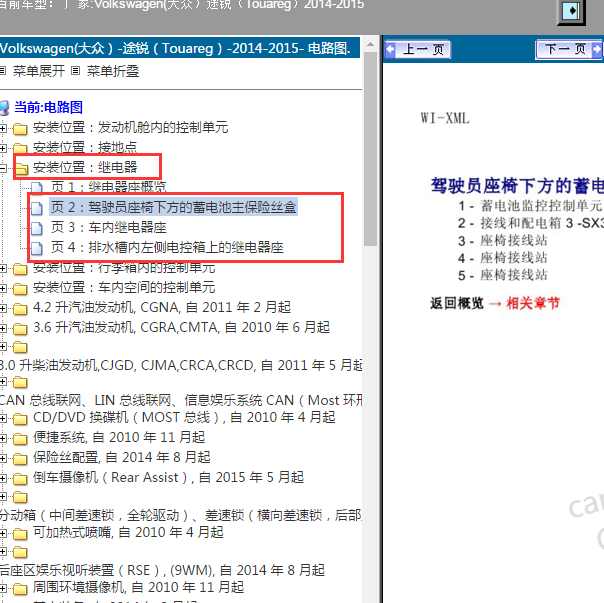Collapse the 安装位置：继电器 folder
Screen dimensions: 604x603
[3, 168]
